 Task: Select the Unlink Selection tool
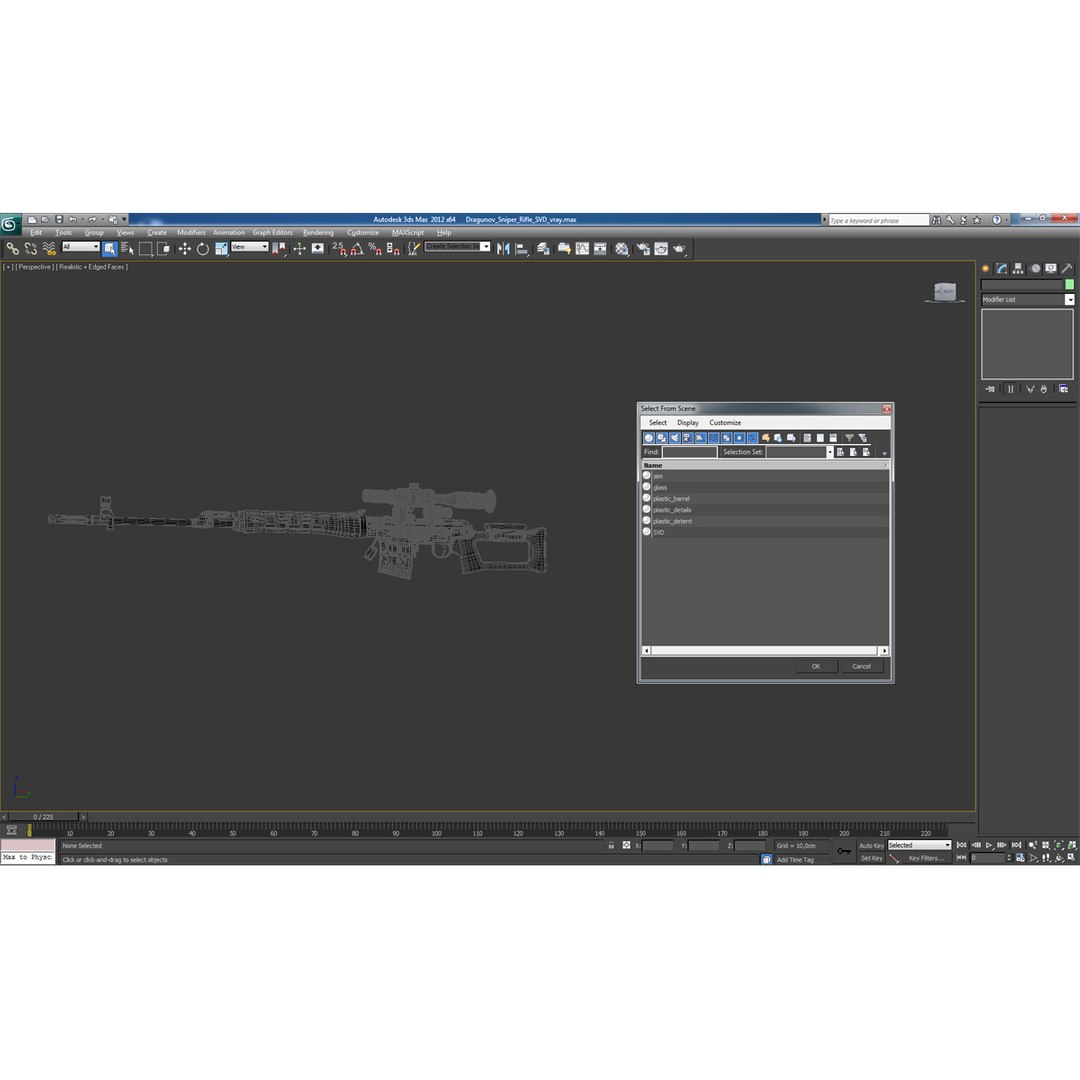click(x=30, y=249)
